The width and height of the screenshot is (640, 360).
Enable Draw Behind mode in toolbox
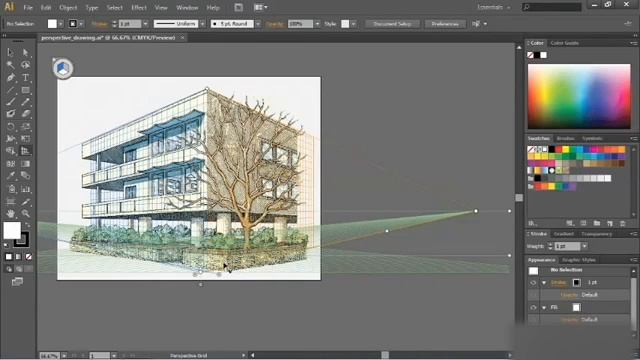(19, 269)
